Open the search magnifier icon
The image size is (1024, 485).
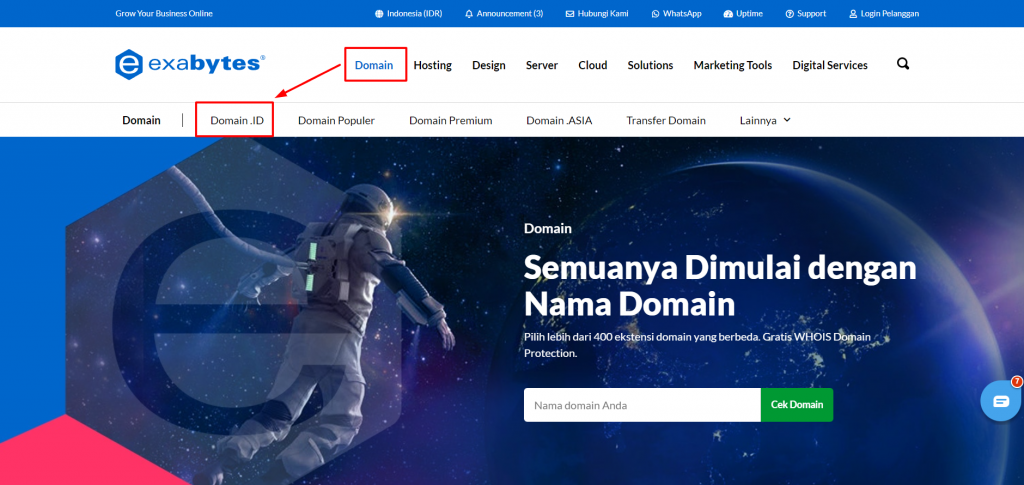(x=903, y=64)
